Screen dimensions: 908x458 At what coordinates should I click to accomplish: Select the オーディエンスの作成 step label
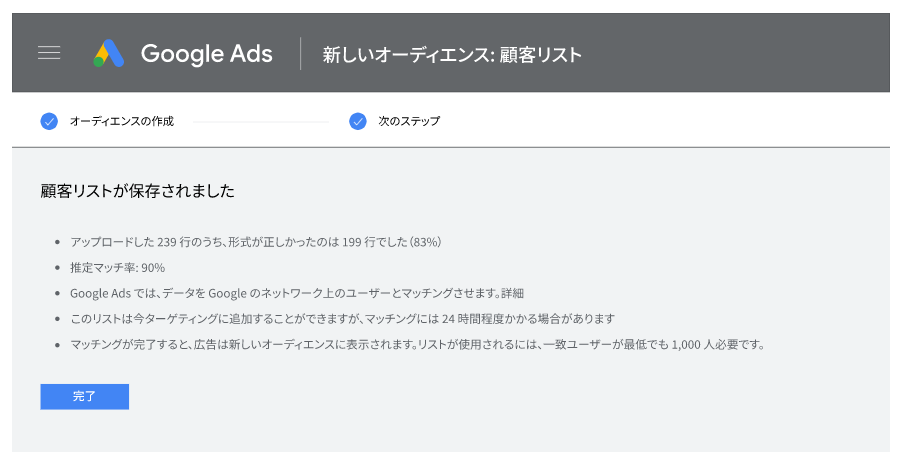click(121, 121)
